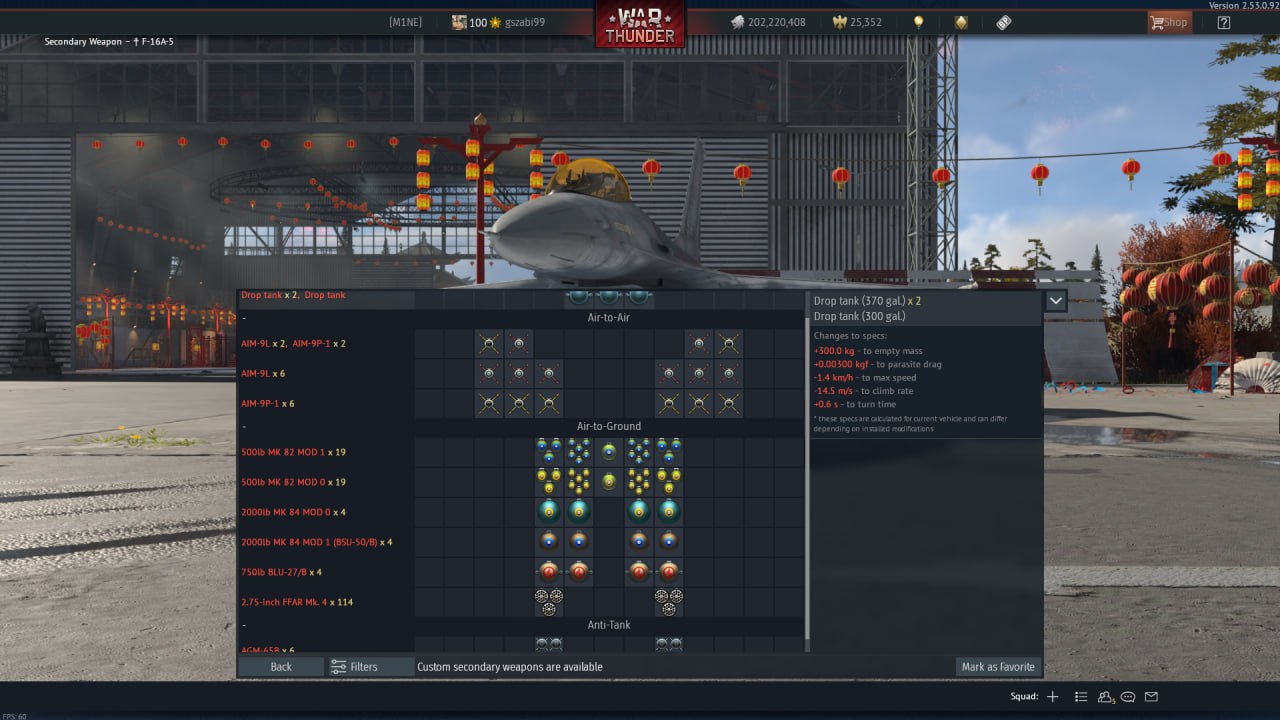Click Mark as Favorite button

[x=998, y=667]
